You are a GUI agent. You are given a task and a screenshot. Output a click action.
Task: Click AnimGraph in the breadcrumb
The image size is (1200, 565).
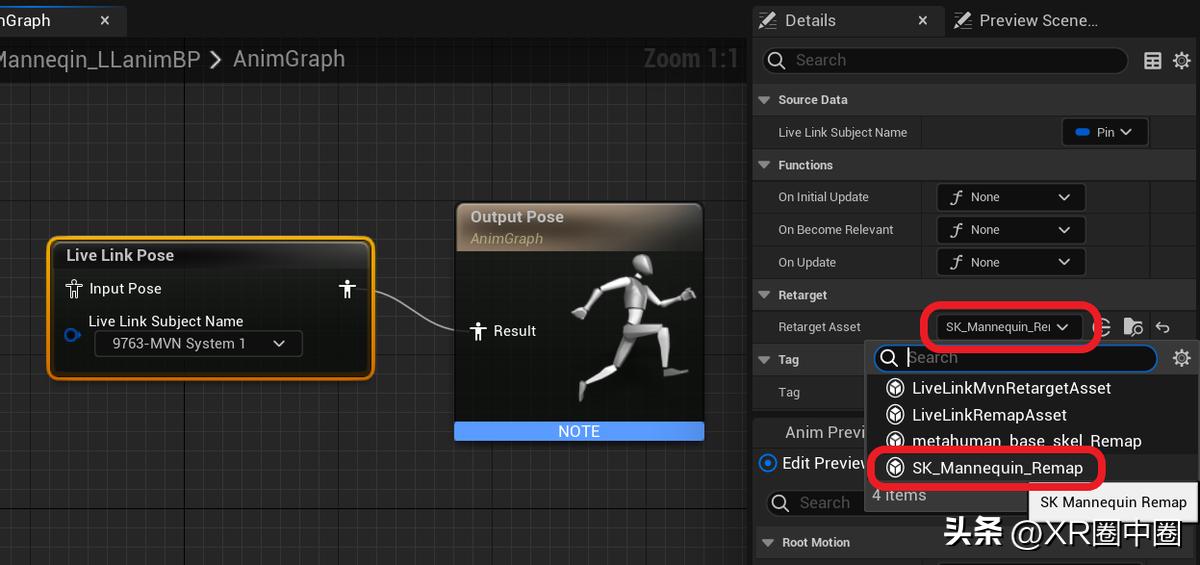pos(288,59)
